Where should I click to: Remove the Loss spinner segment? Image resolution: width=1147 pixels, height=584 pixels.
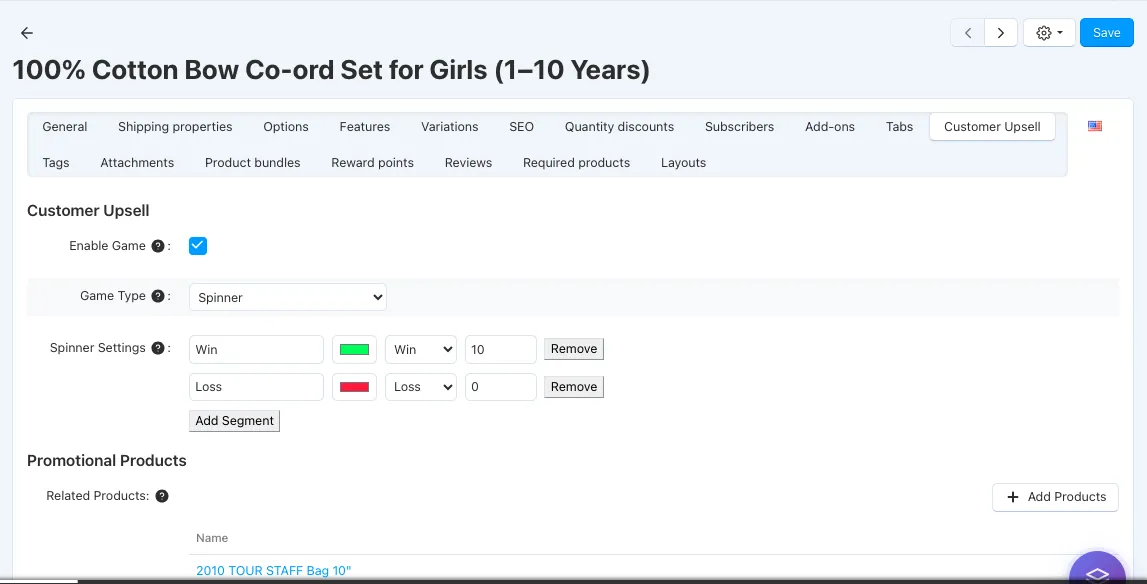(x=574, y=387)
